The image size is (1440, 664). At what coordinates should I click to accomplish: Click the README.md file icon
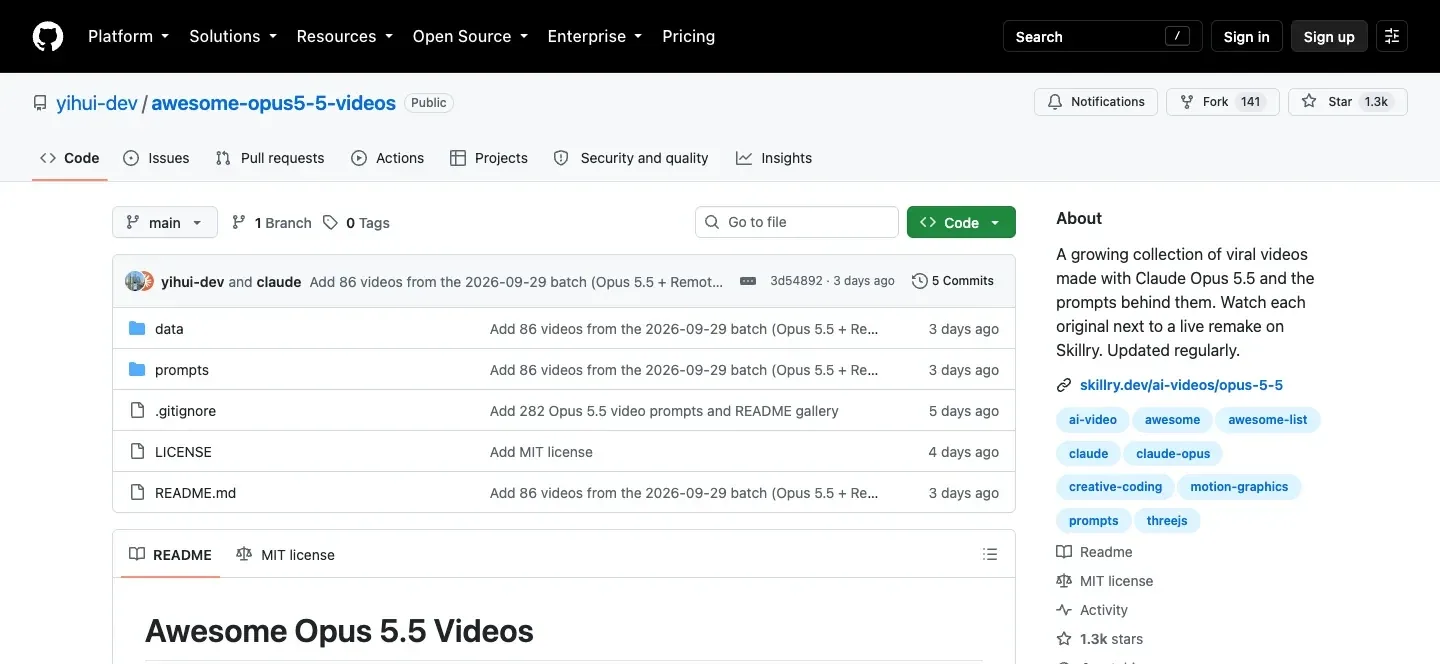coord(137,493)
